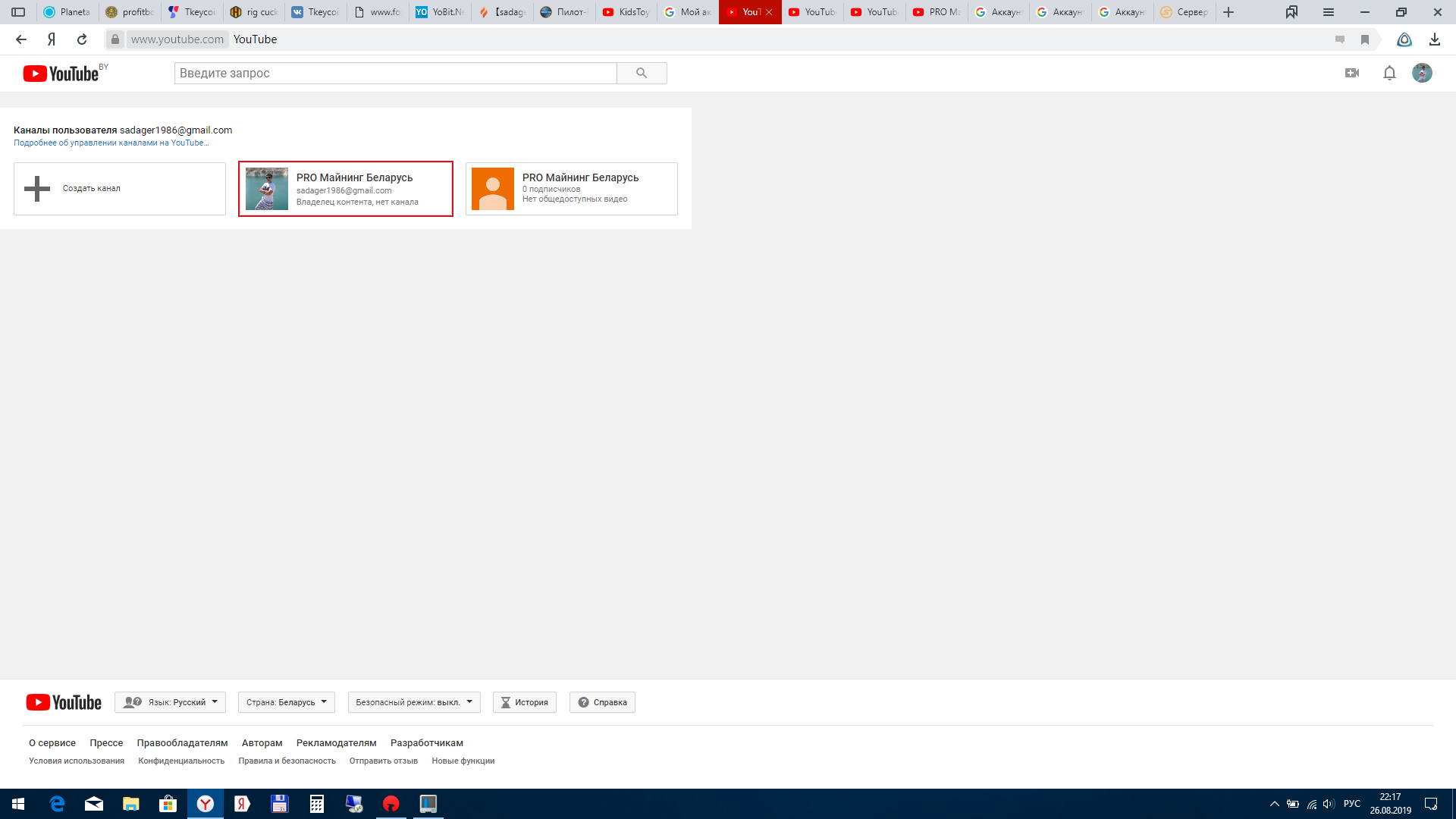Switch to the Planeta tab
Image resolution: width=1456 pixels, height=819 pixels.
(67, 12)
